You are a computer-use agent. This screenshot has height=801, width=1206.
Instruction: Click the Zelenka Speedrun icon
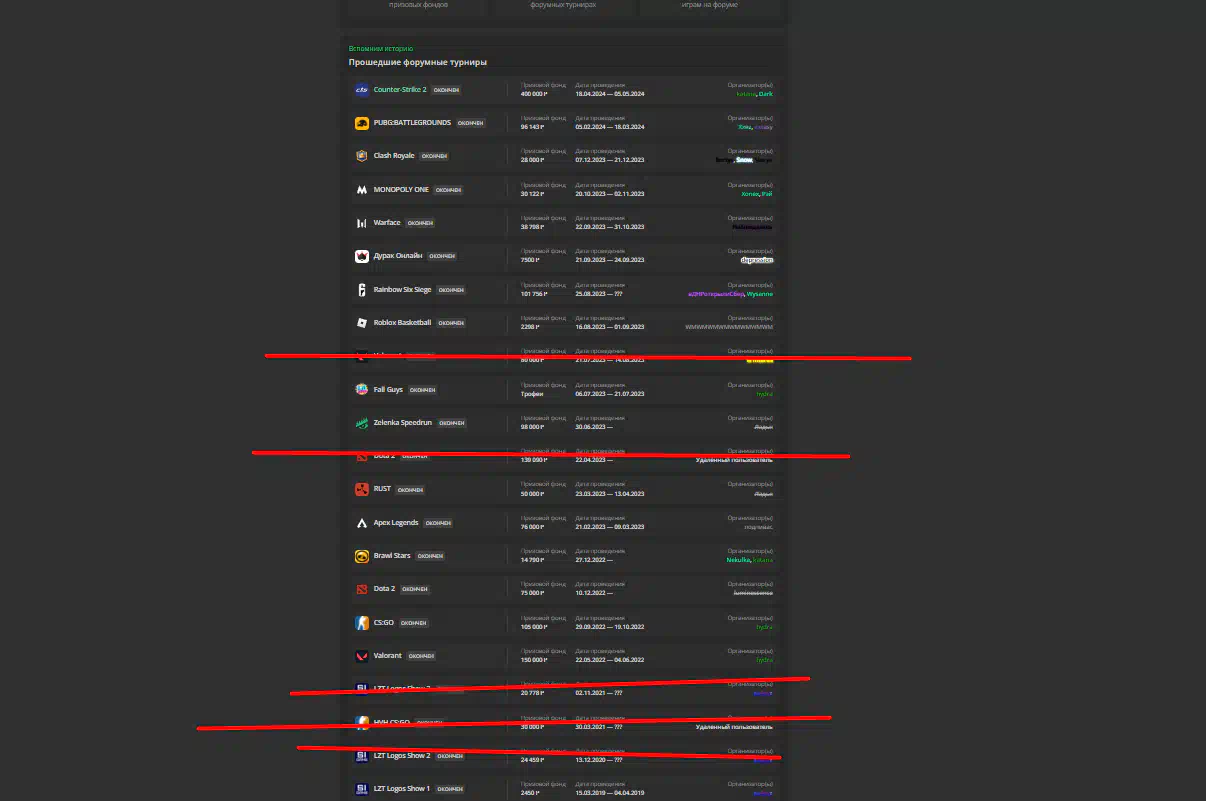[x=362, y=423]
